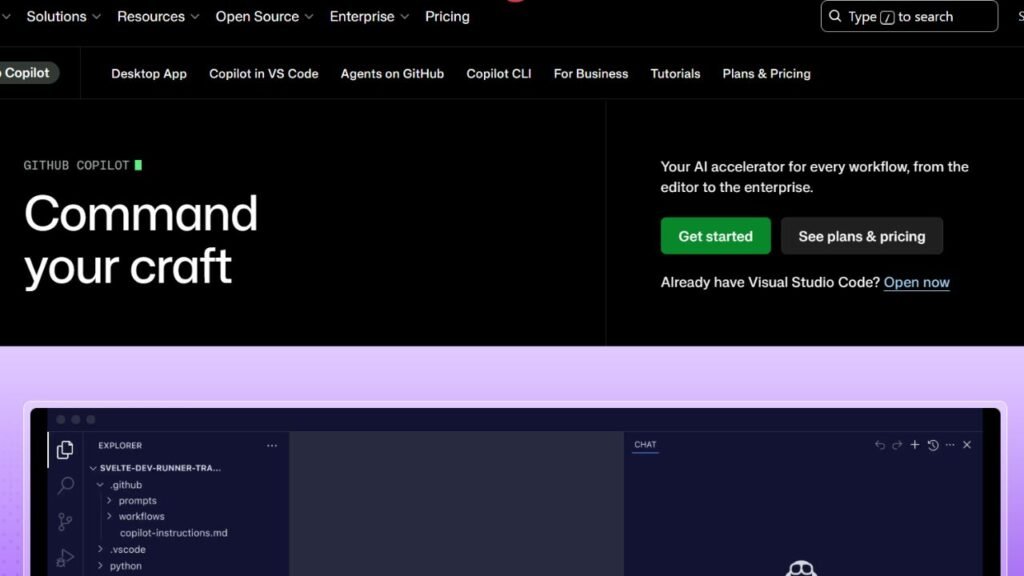This screenshot has width=1024, height=576.
Task: Open the Enterprise menu
Action: point(369,17)
